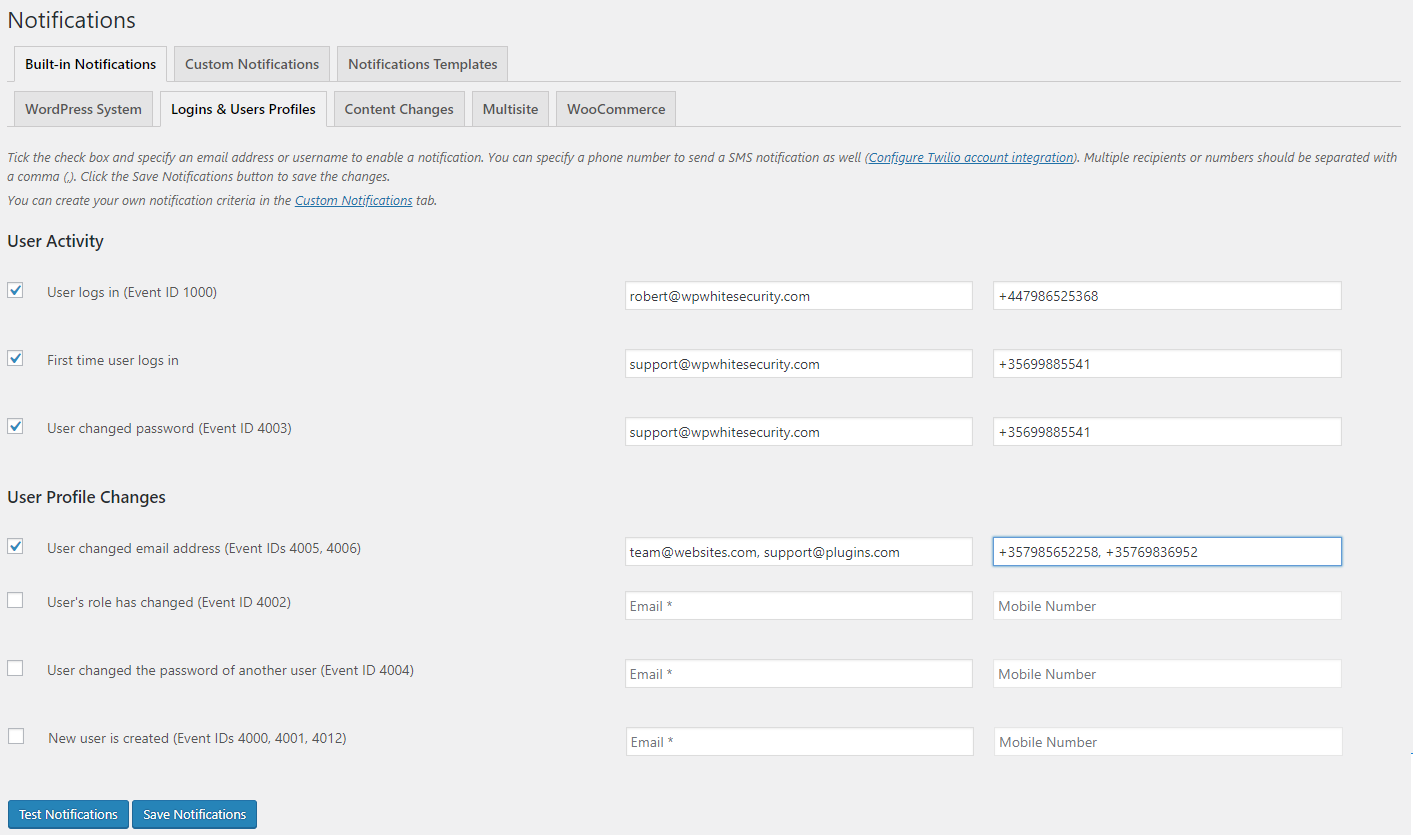Edit robert@wpwhitesecurity.com email field
This screenshot has width=1413, height=835.
point(799,296)
